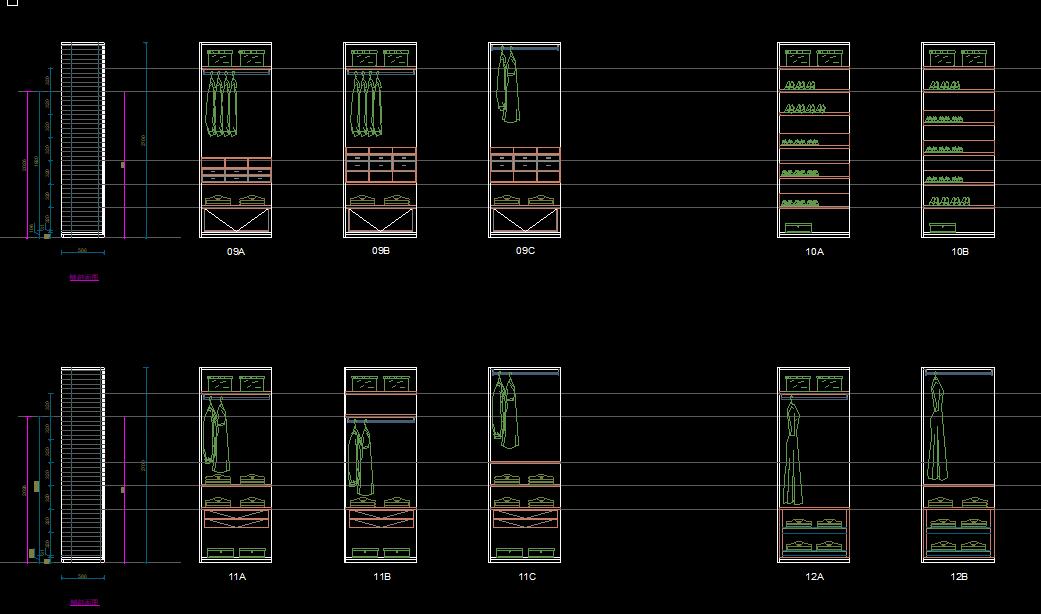Select the 09A wardrobe label
Viewport: 1041px width, 614px height.
(x=236, y=252)
